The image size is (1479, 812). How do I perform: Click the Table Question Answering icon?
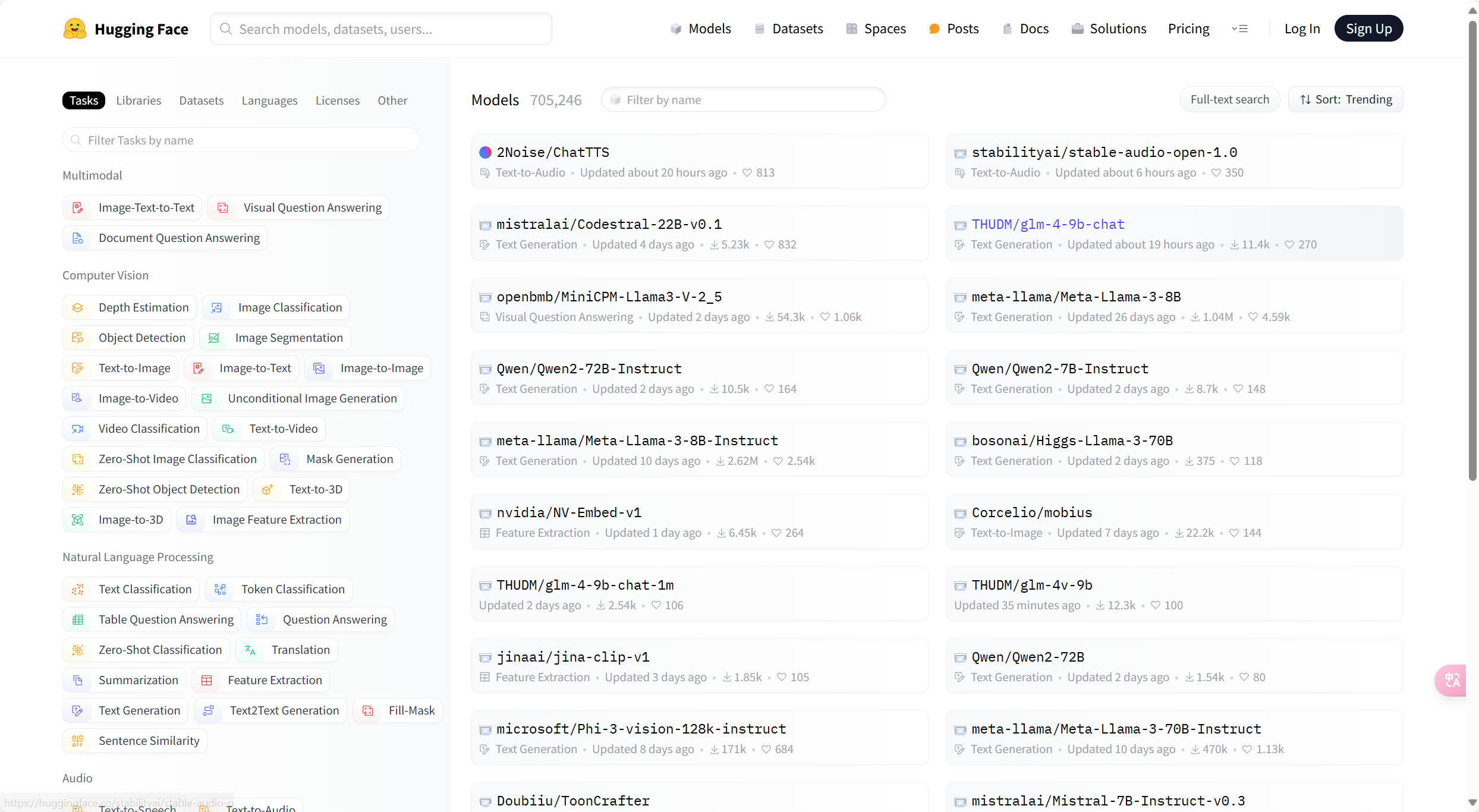click(x=78, y=619)
